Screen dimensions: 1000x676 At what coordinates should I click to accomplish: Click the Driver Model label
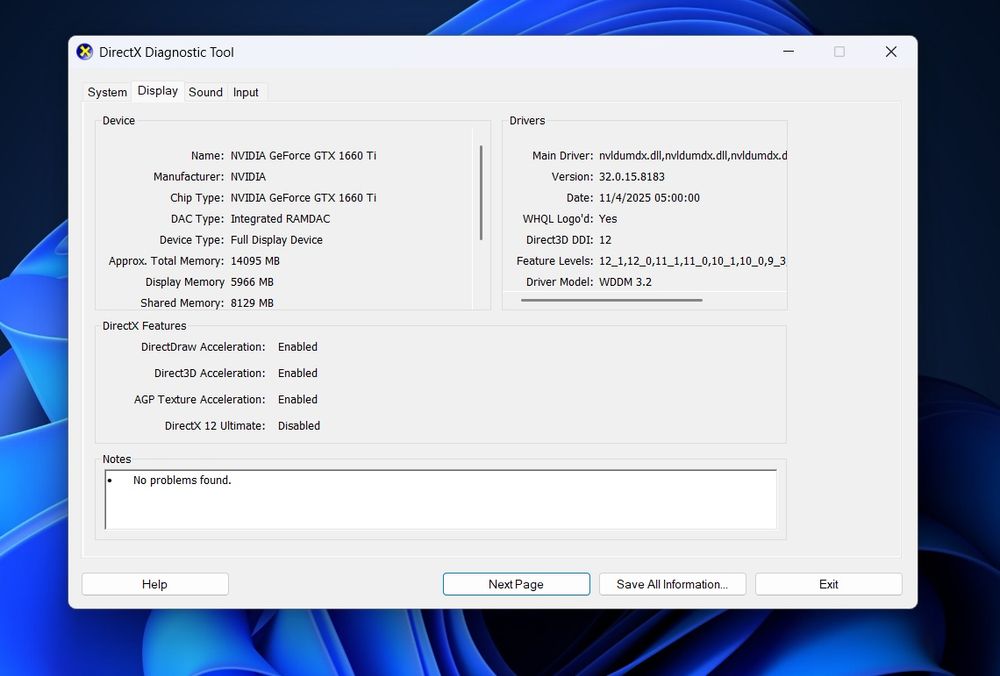[x=559, y=282]
